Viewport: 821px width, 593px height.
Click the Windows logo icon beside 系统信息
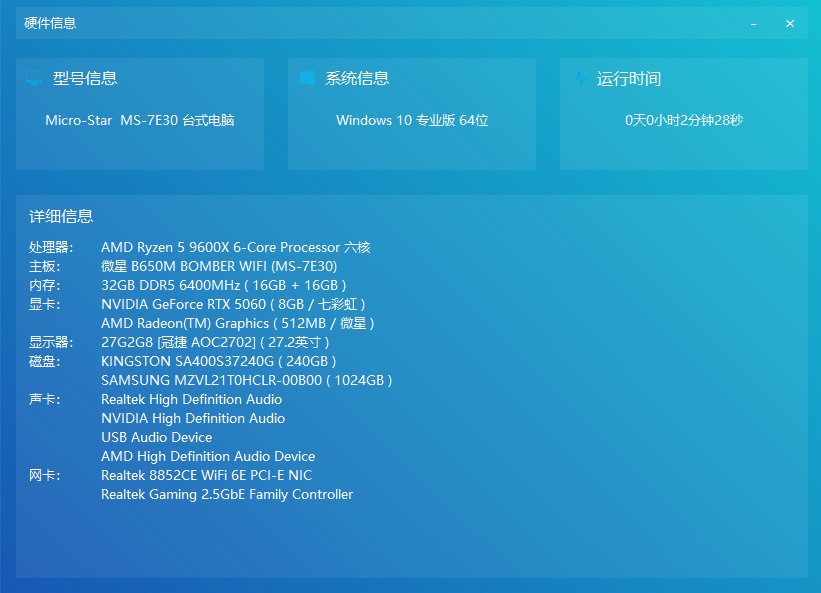306,79
